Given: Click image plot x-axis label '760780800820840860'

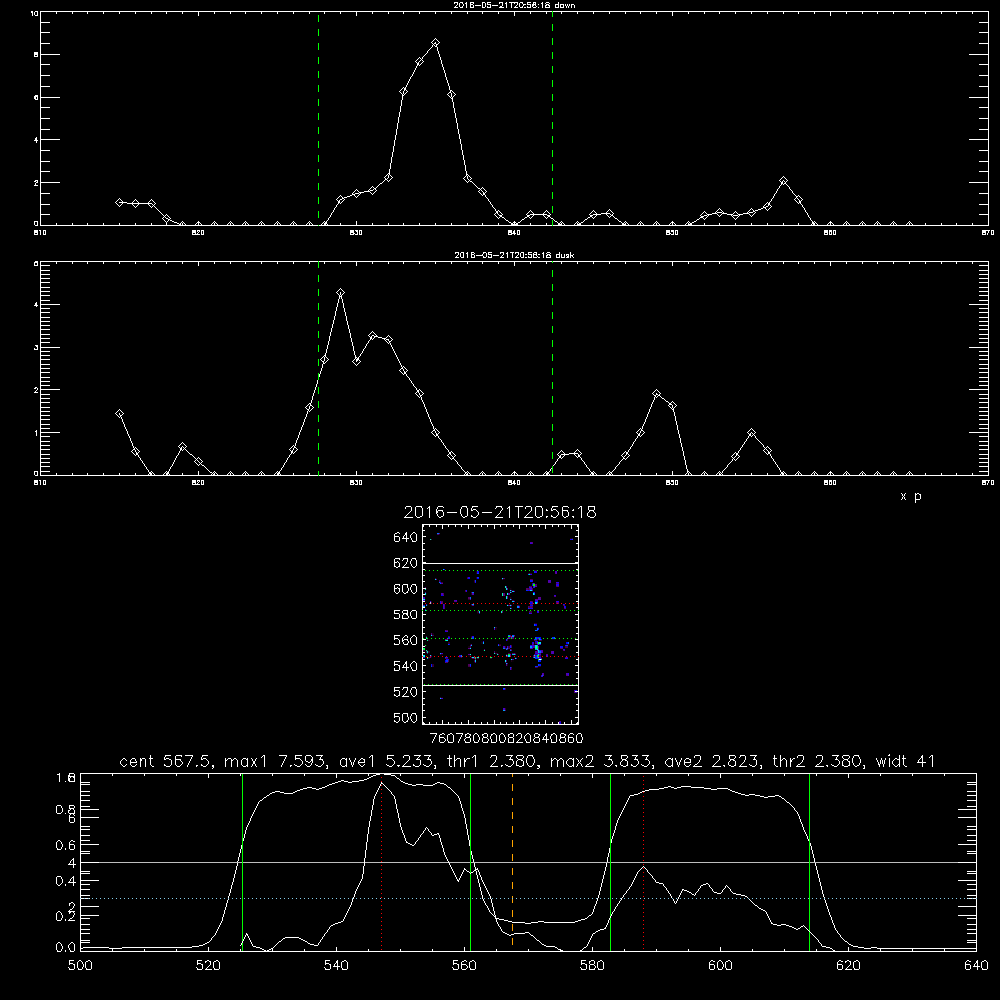Looking at the screenshot, I should tap(506, 738).
